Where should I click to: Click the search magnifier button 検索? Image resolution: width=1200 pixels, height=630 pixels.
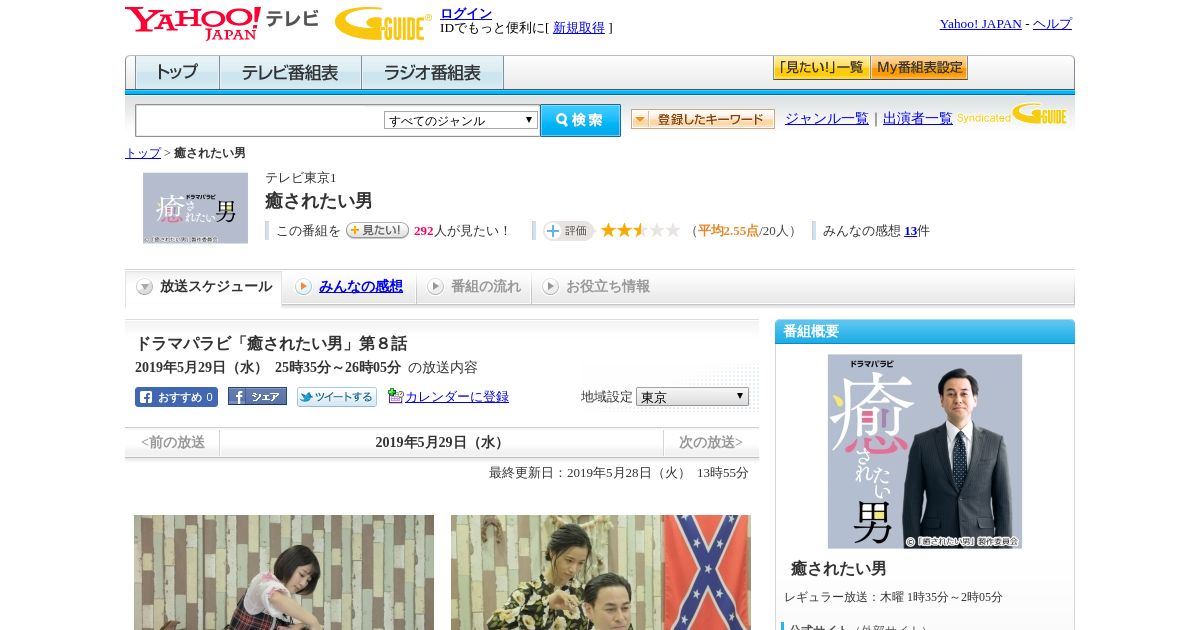point(580,120)
